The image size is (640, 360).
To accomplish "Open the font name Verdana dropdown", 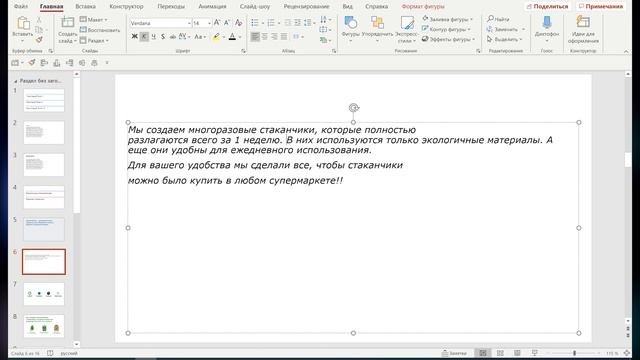I will (189, 23).
